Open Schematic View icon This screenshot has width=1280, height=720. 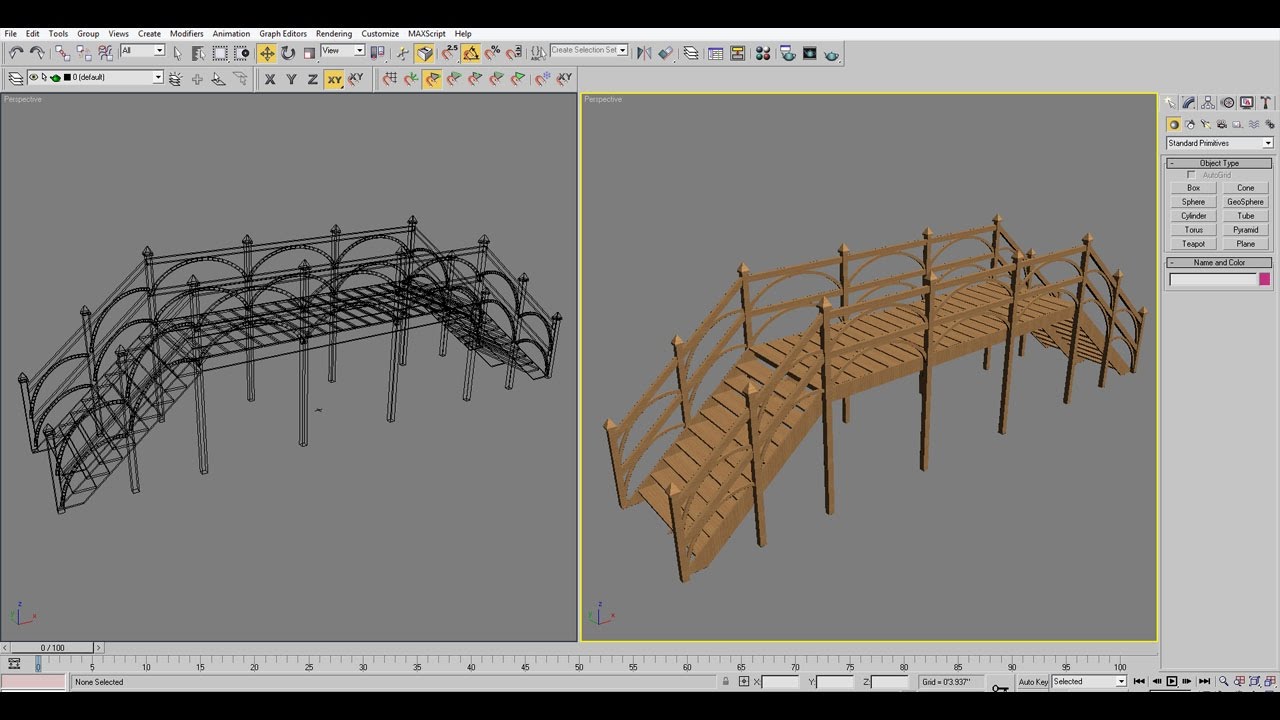coord(738,53)
